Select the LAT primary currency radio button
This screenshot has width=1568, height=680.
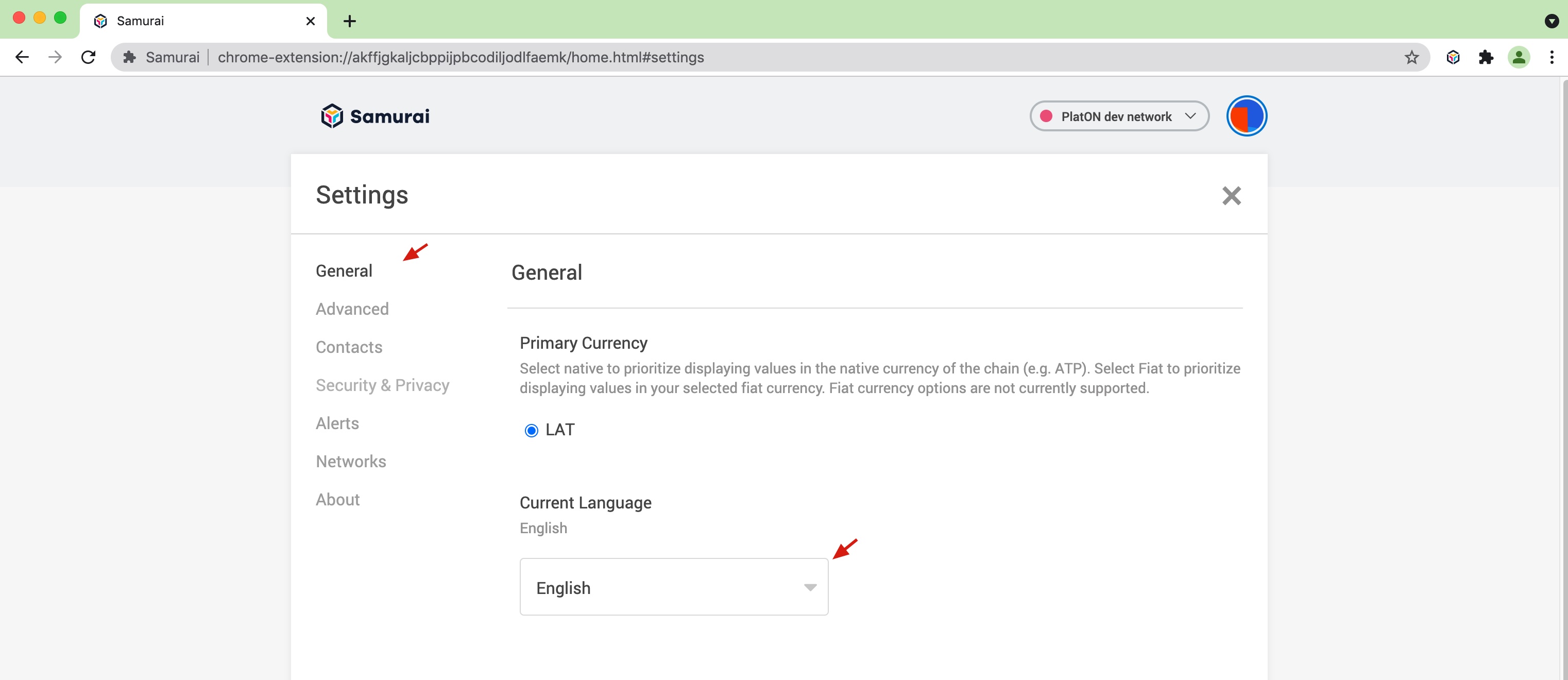tap(531, 430)
